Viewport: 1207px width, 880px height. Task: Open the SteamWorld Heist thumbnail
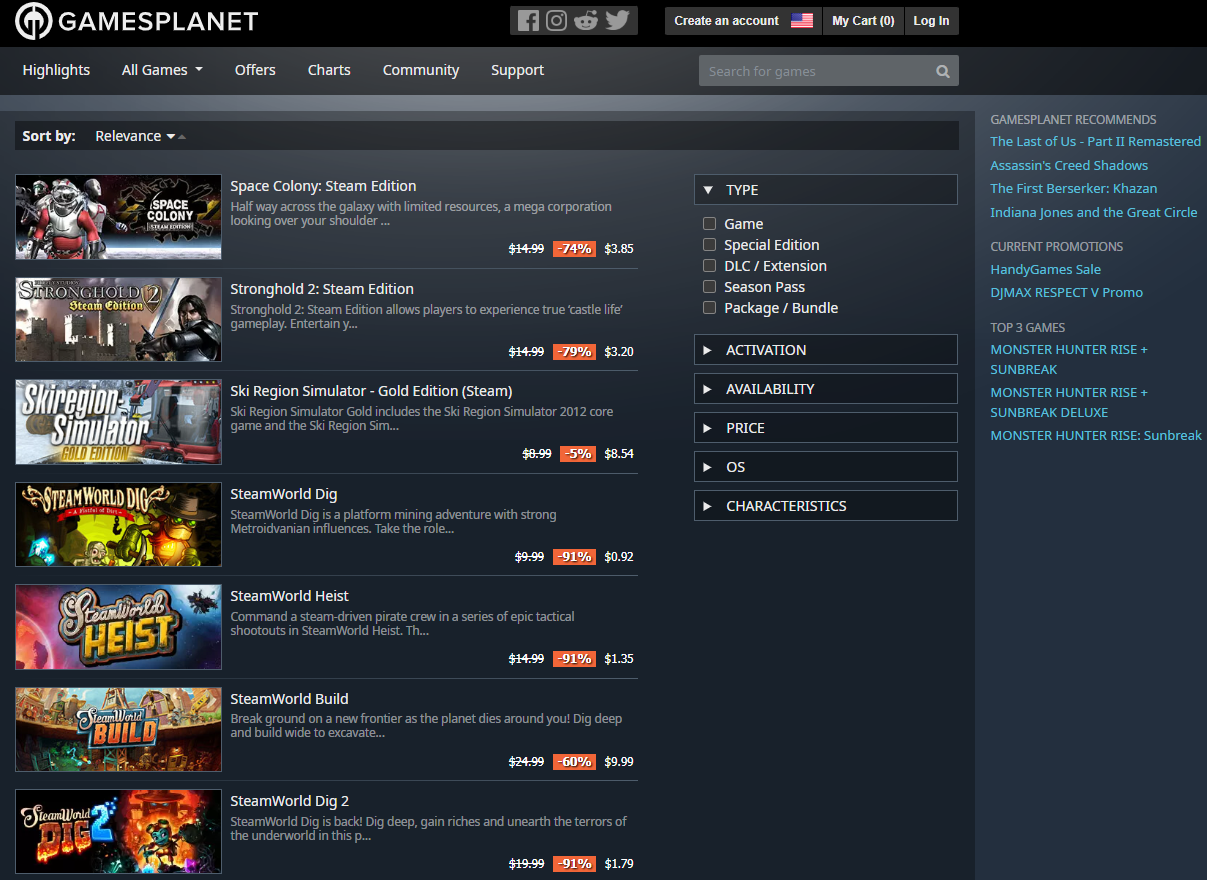(x=118, y=627)
